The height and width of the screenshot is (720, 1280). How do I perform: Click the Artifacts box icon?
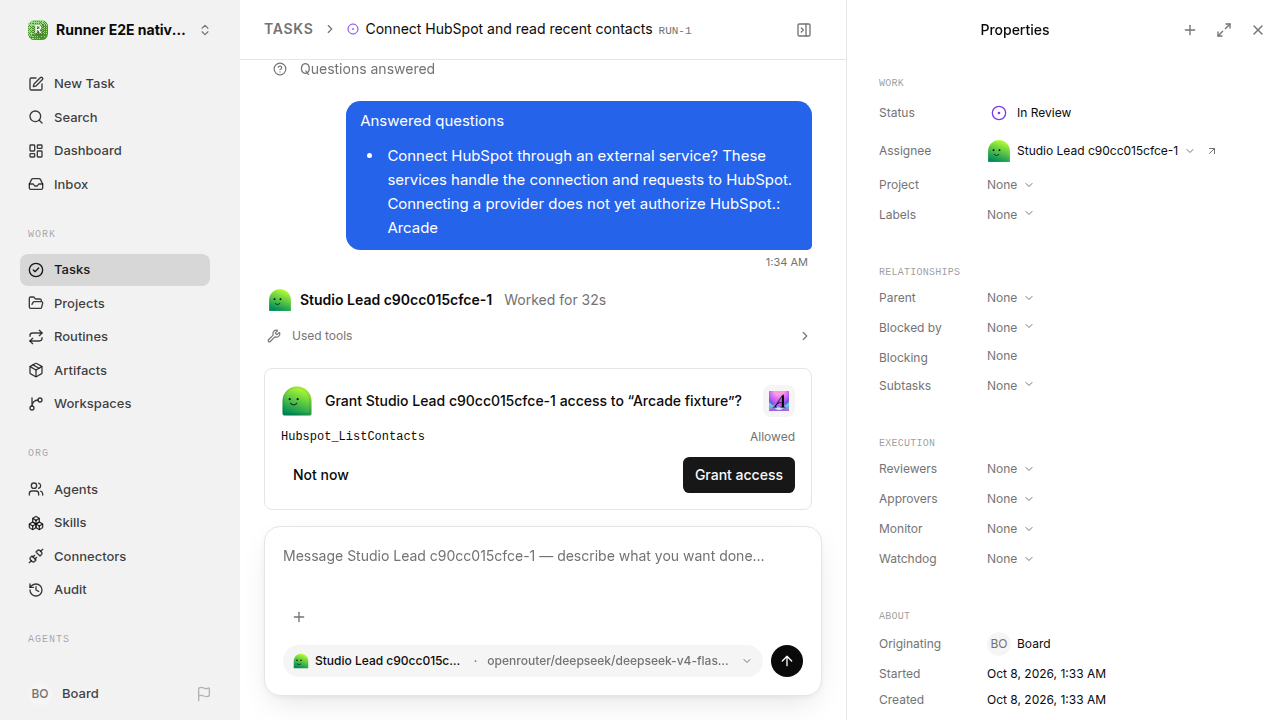click(x=36, y=370)
